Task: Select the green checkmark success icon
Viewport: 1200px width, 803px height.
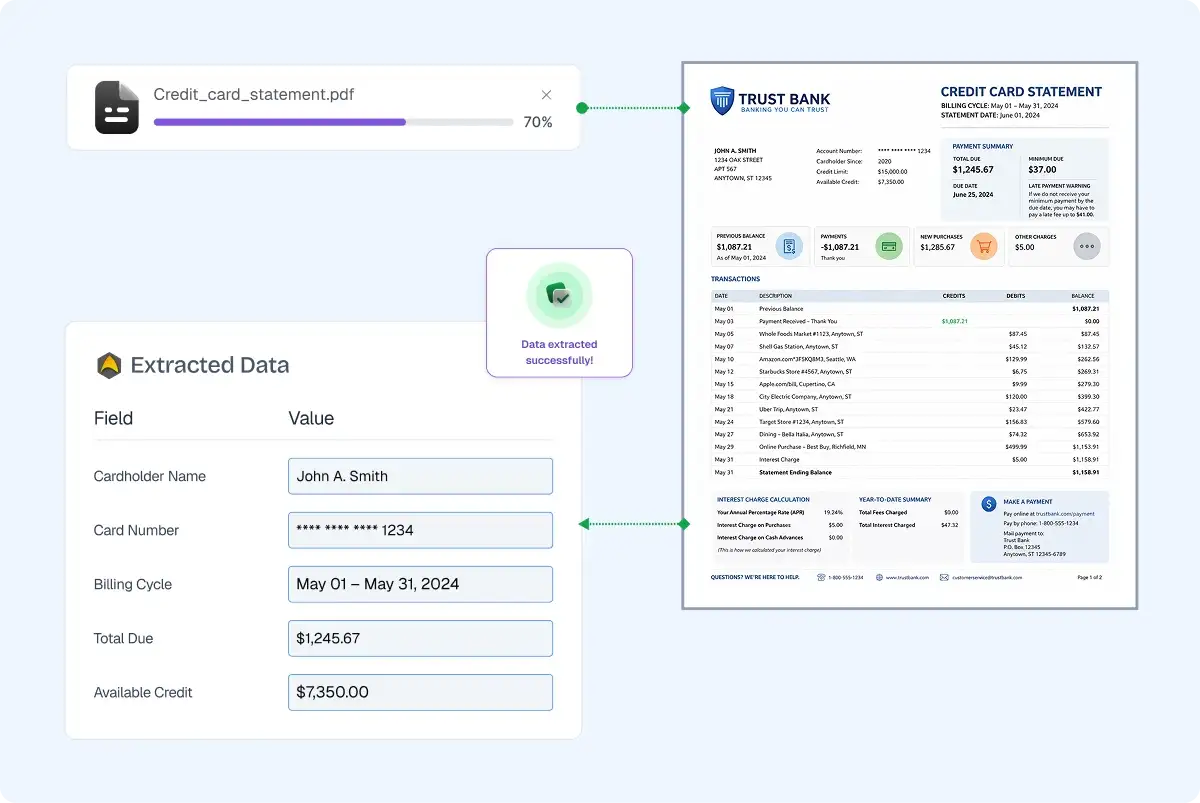Action: pyautogui.click(x=559, y=295)
